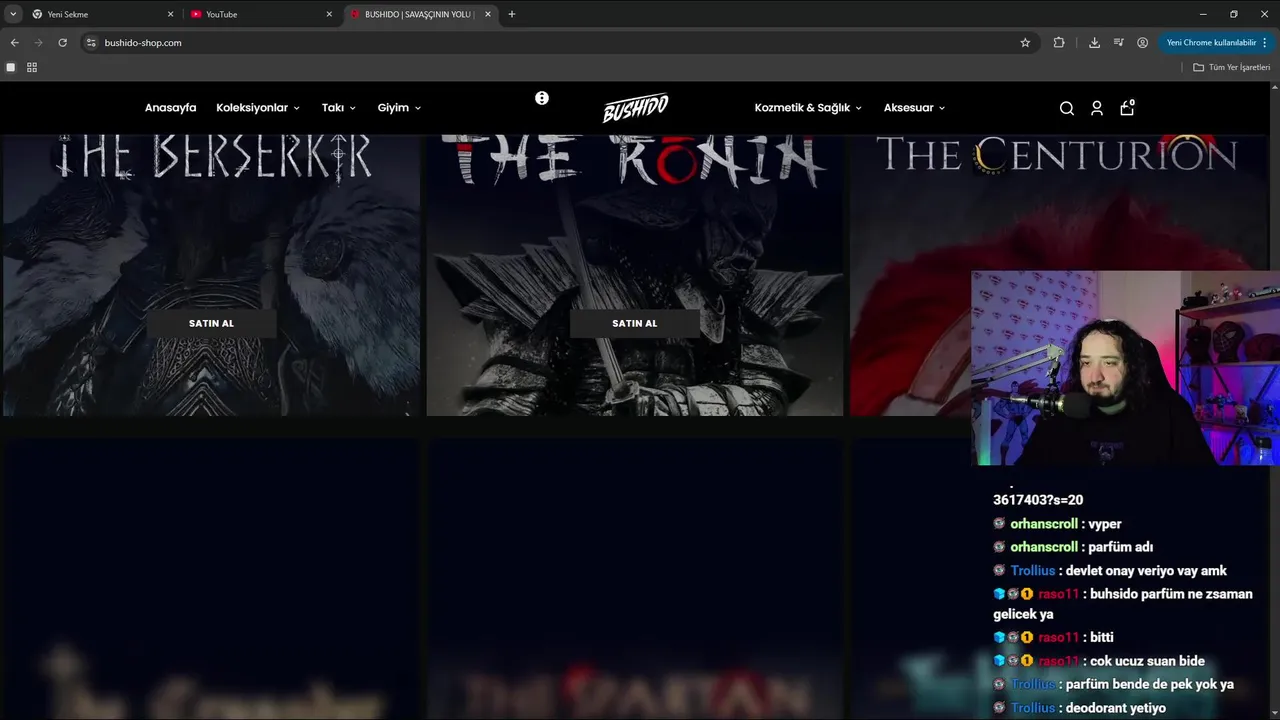Open The Ronin collection card

635,275
